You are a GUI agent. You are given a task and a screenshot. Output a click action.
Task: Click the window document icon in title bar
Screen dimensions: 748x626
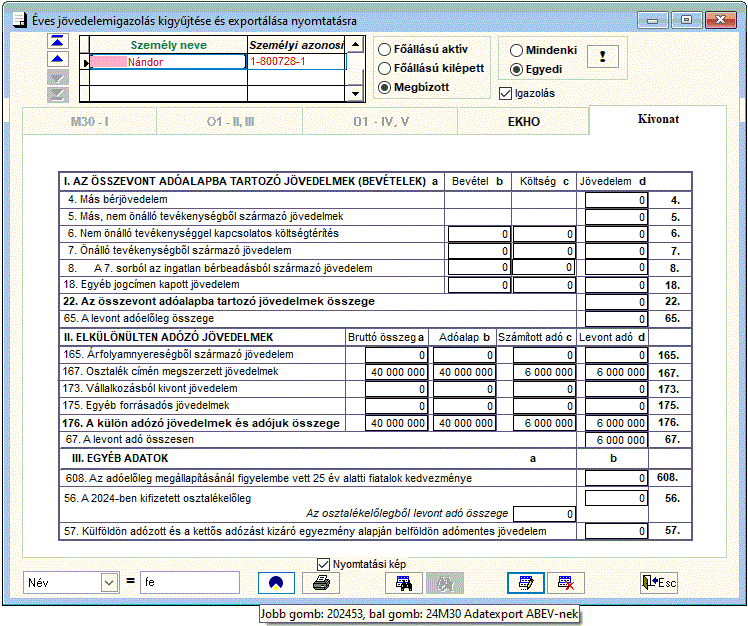19,21
